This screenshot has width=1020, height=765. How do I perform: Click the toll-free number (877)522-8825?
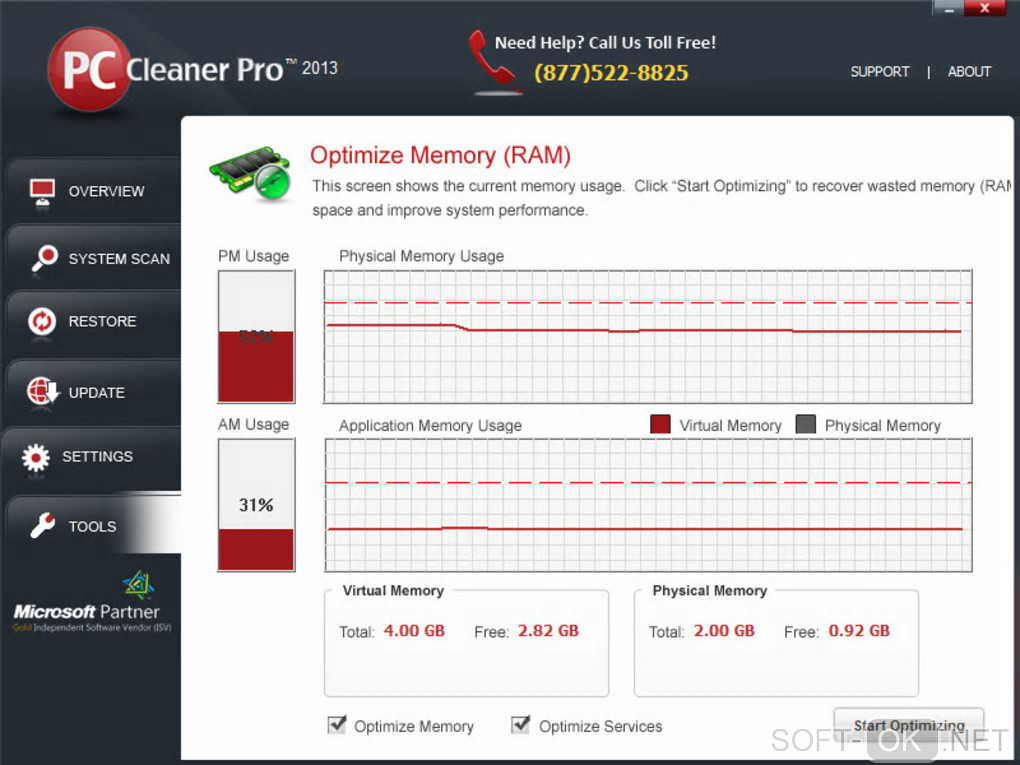pos(611,72)
